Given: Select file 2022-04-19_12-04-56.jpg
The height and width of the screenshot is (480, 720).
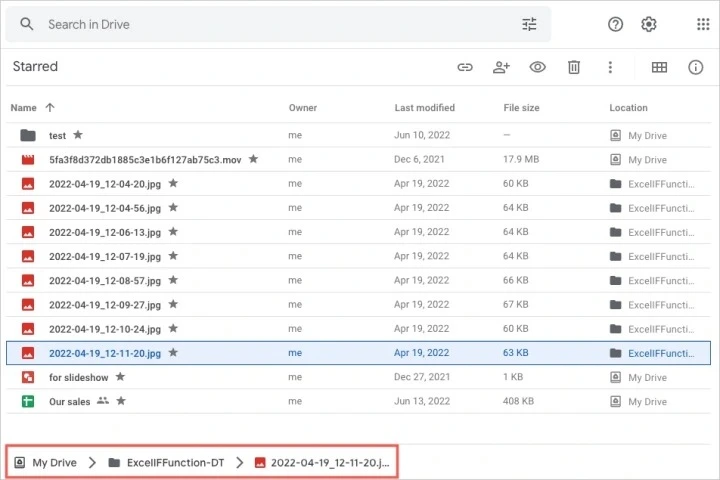Looking at the screenshot, I should point(105,208).
